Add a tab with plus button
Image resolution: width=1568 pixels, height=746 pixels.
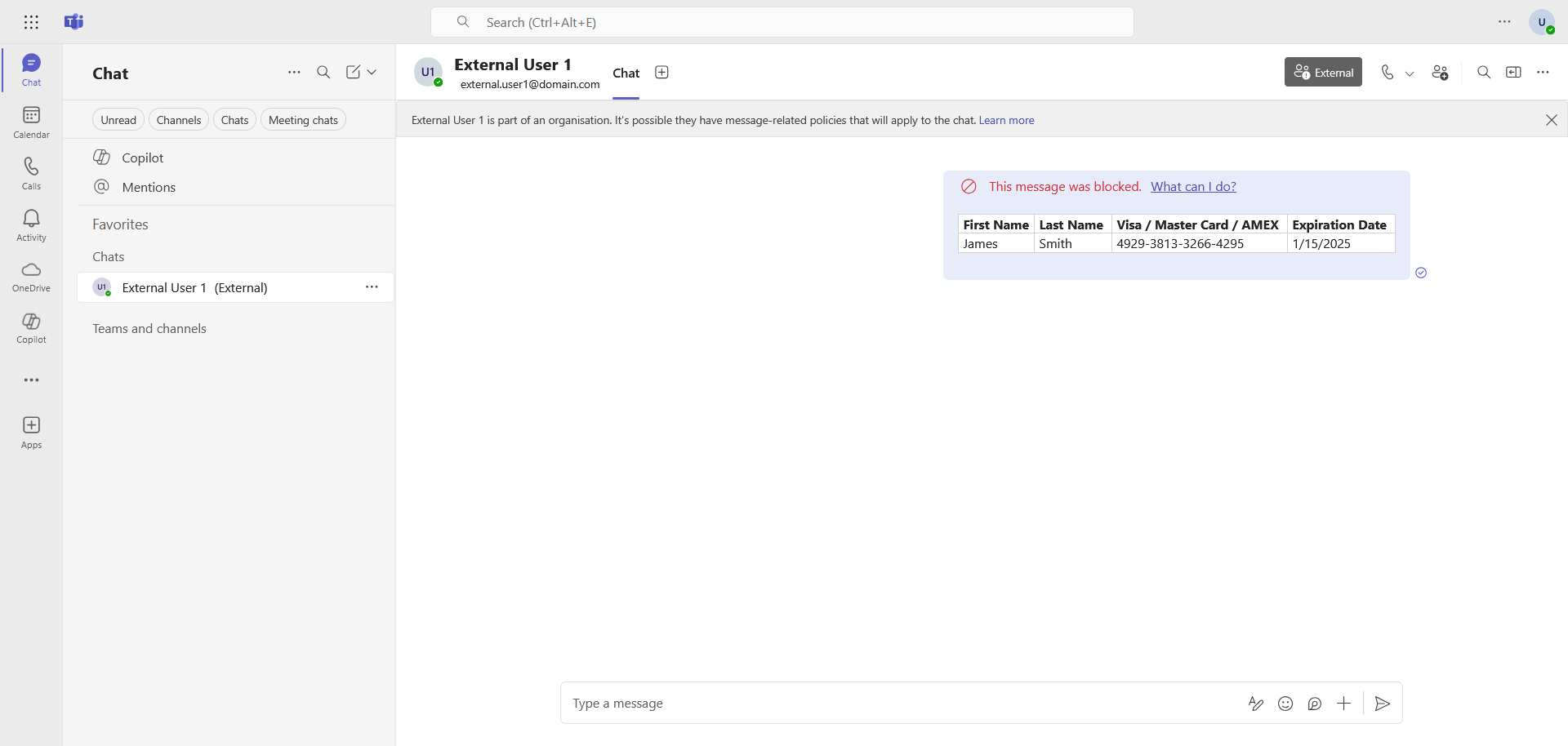click(661, 73)
